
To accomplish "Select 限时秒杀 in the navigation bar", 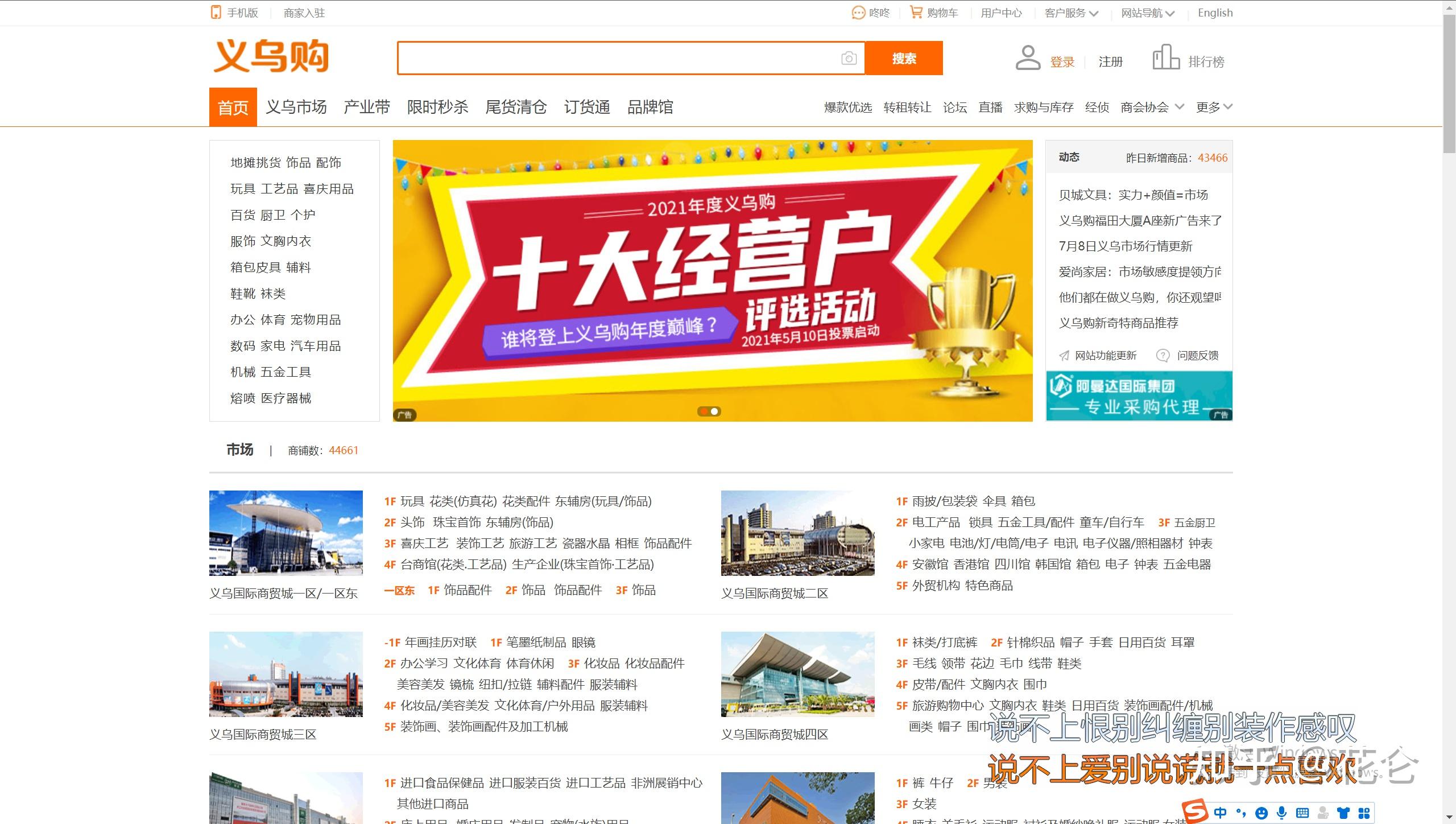I will pyautogui.click(x=437, y=107).
